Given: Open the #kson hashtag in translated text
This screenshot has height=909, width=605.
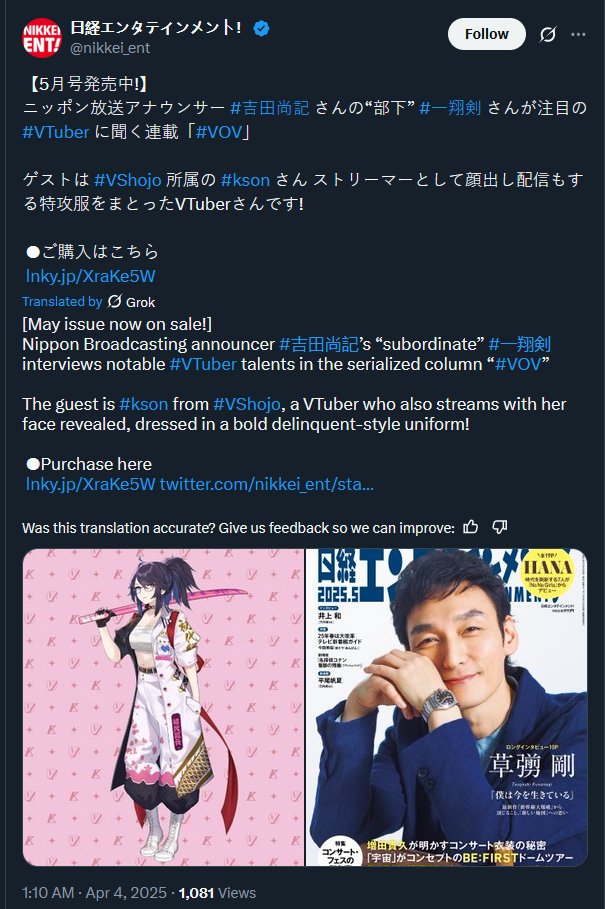Looking at the screenshot, I should point(144,404).
